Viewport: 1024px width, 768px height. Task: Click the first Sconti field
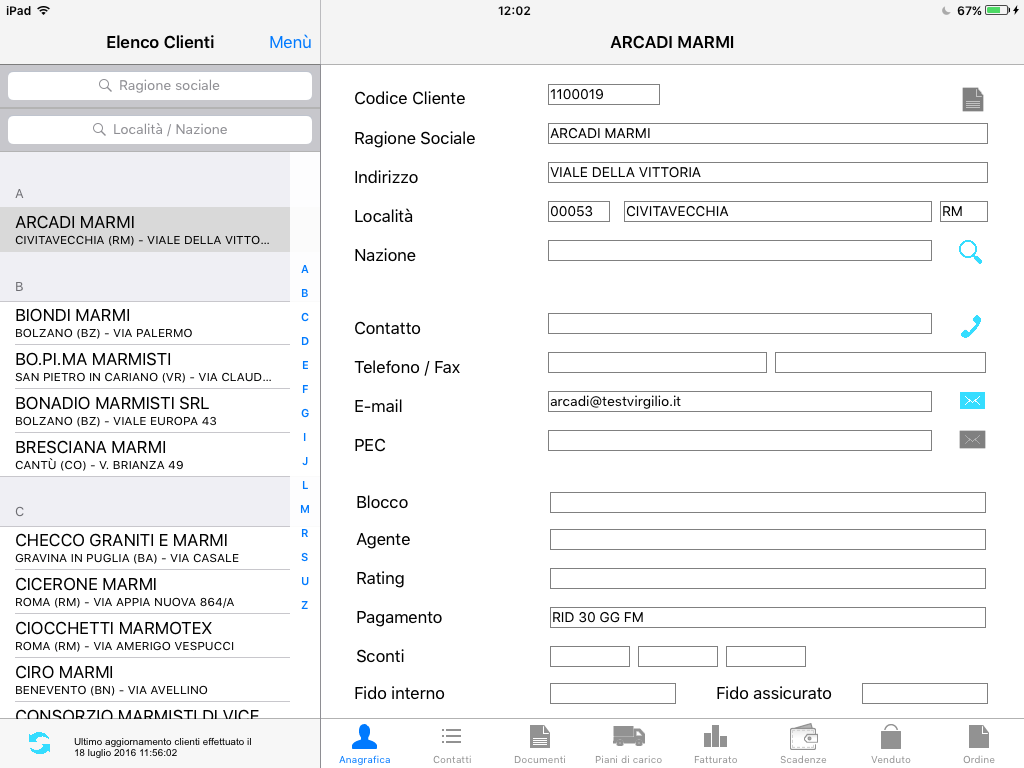tap(590, 656)
